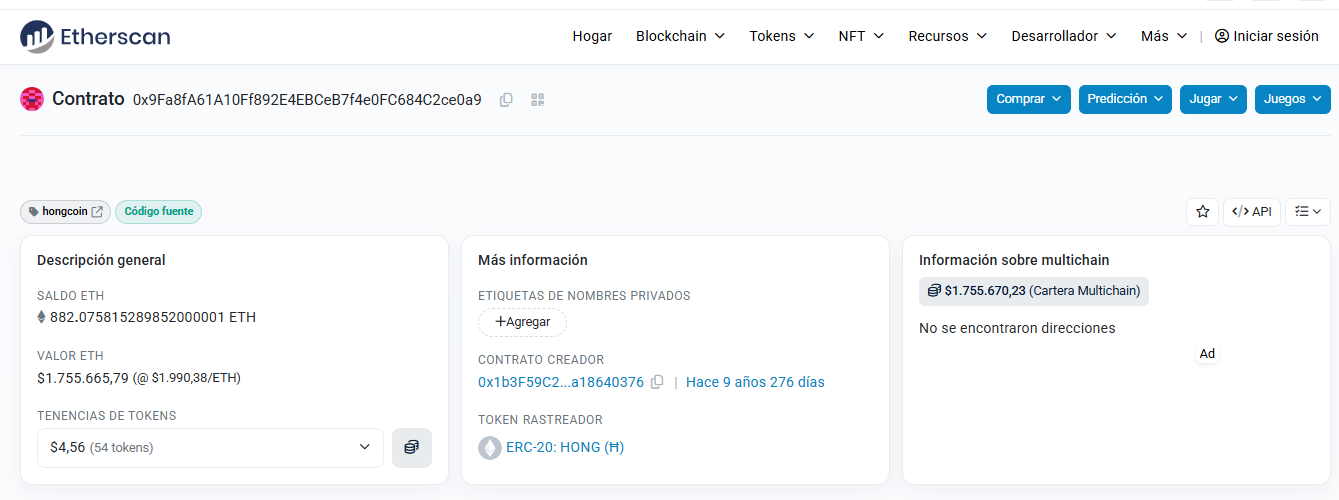Viewport: 1339px width, 500px height.
Task: Click the Etherscan logo
Action: (x=95, y=36)
